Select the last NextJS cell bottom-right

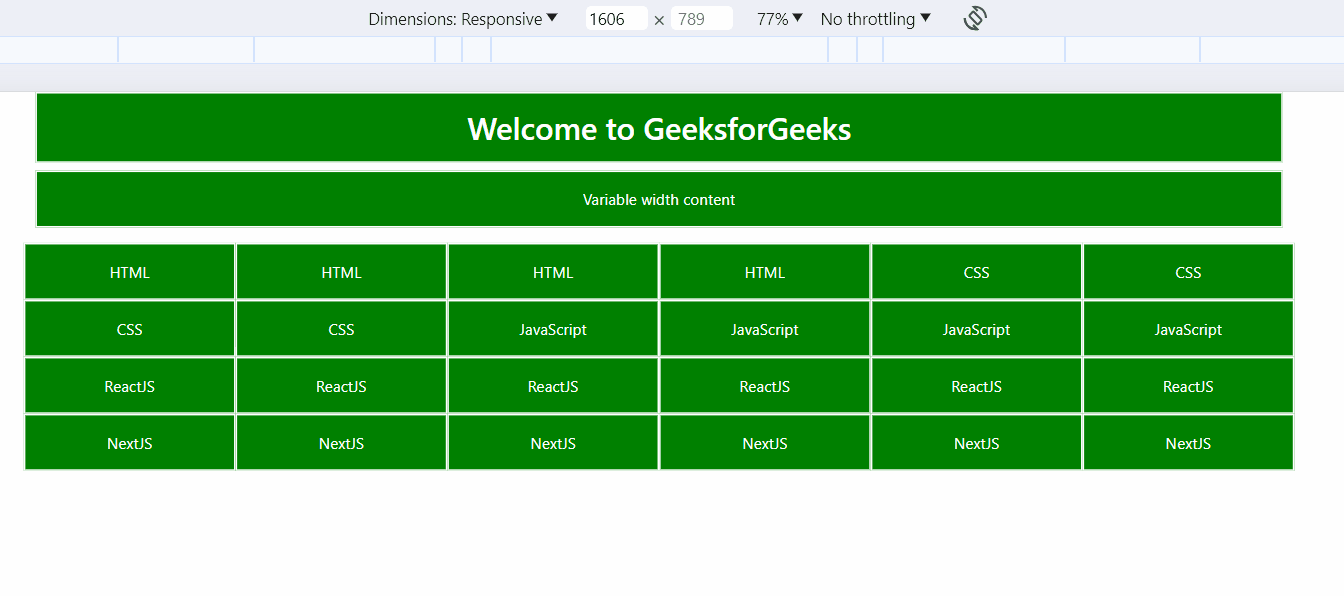(x=1188, y=442)
